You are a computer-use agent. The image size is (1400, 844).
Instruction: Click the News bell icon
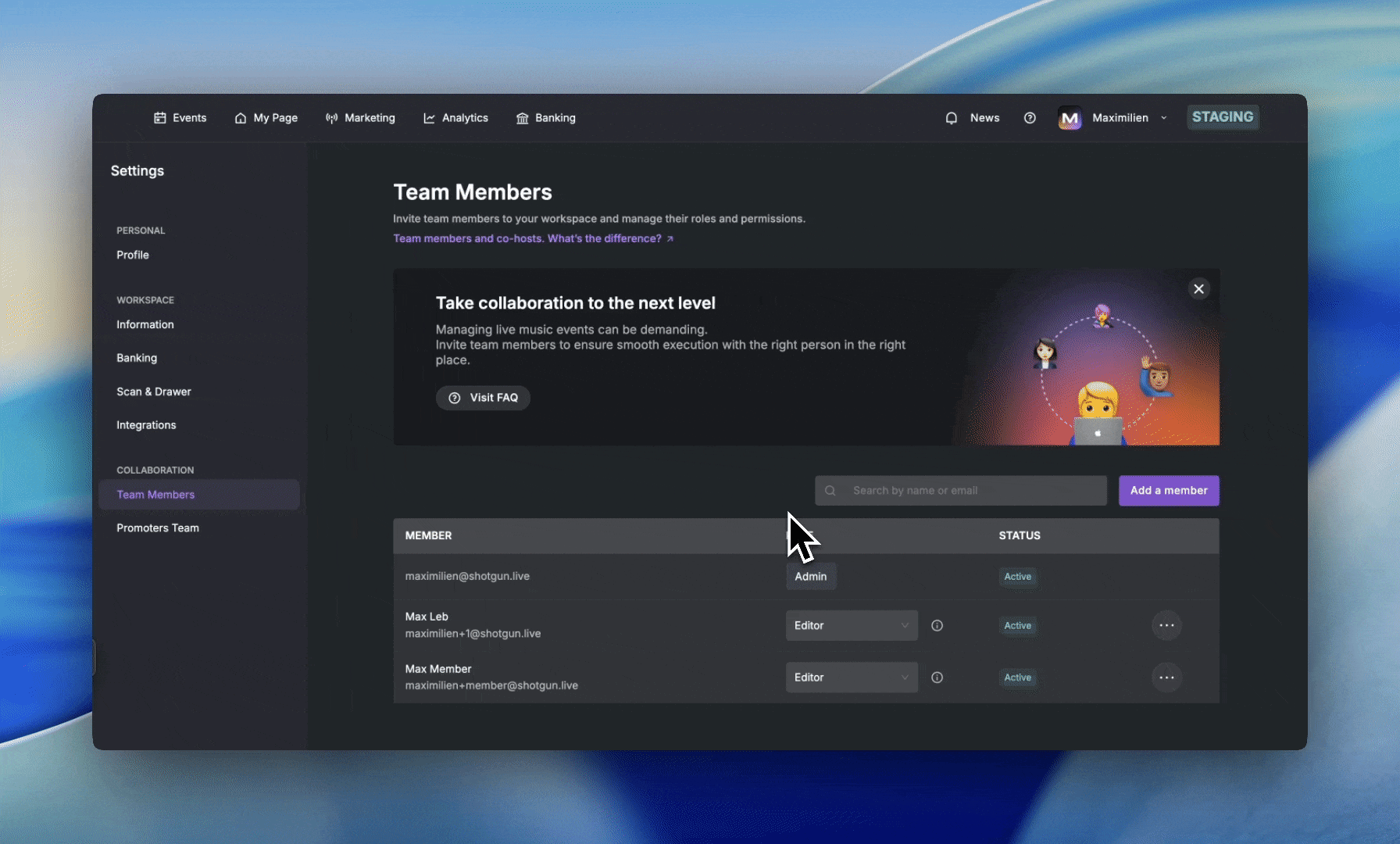pyautogui.click(x=952, y=118)
